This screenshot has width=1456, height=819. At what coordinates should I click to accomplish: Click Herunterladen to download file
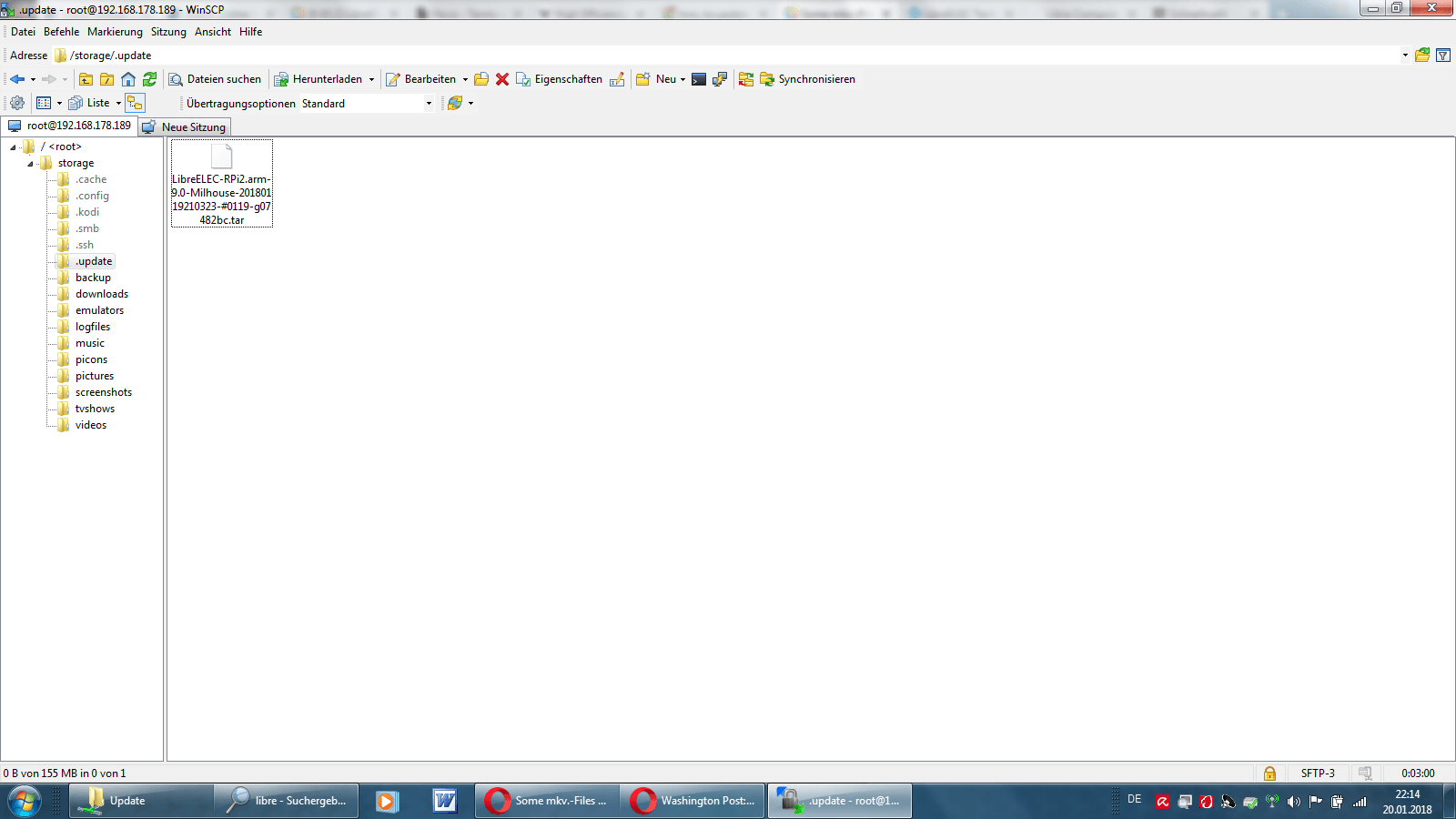(x=318, y=79)
